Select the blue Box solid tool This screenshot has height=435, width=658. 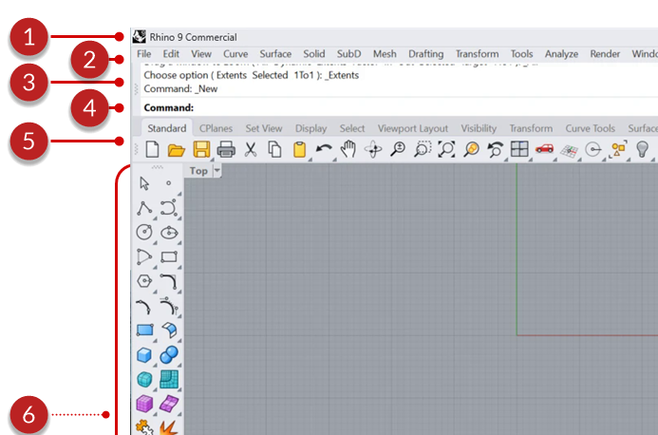click(144, 355)
